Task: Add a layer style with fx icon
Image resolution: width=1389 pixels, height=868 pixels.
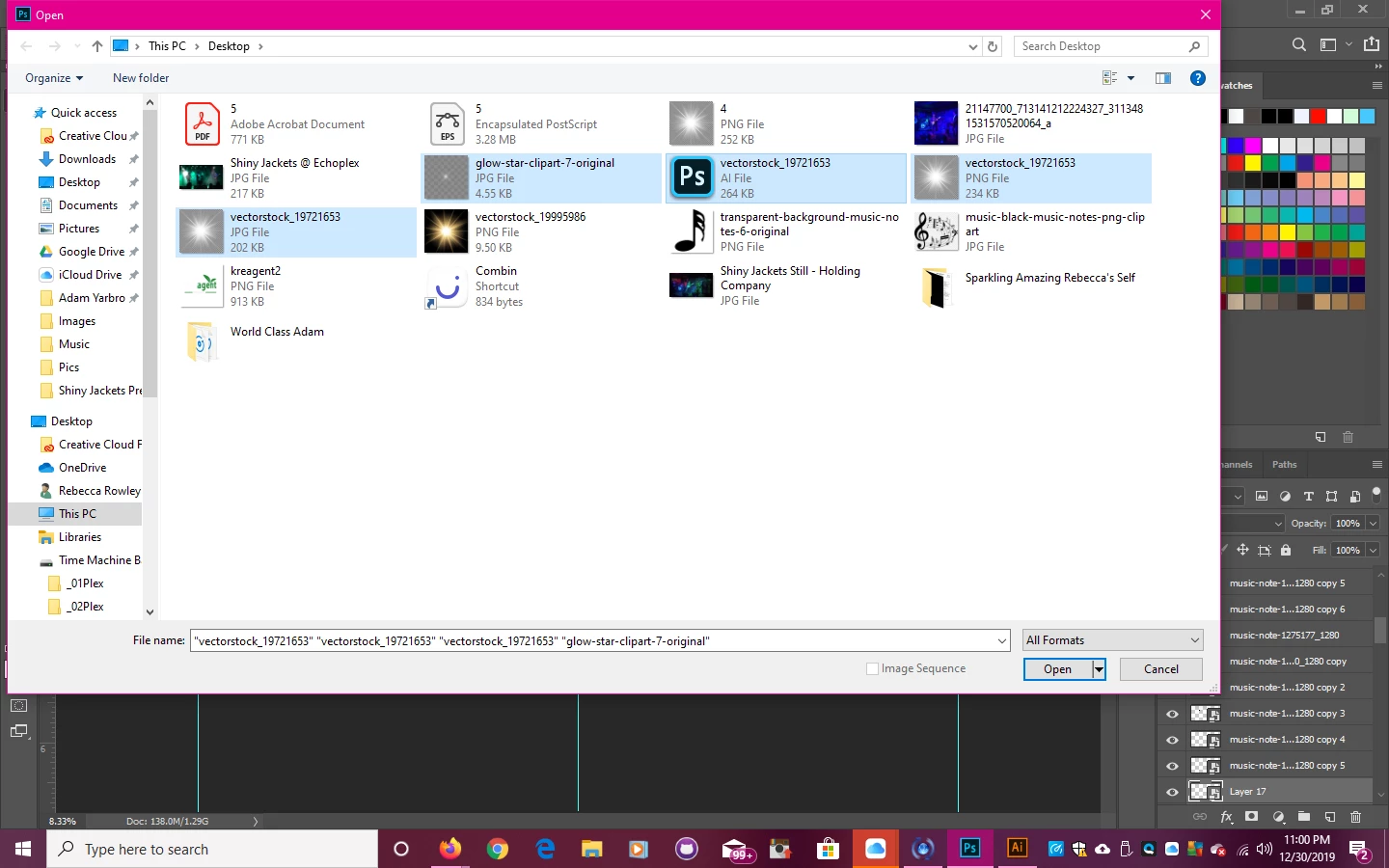Action: (x=1226, y=817)
